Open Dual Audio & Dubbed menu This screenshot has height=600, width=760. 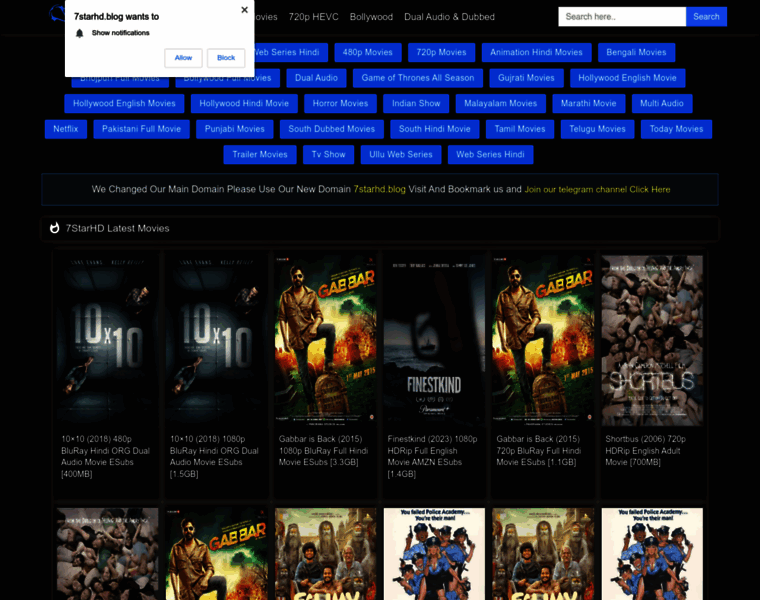click(x=449, y=17)
